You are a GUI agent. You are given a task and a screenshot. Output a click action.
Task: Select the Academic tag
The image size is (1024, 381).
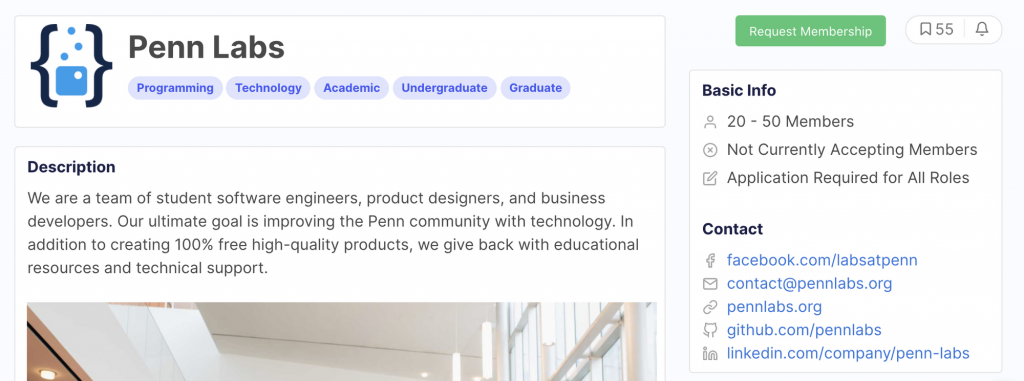coord(351,88)
